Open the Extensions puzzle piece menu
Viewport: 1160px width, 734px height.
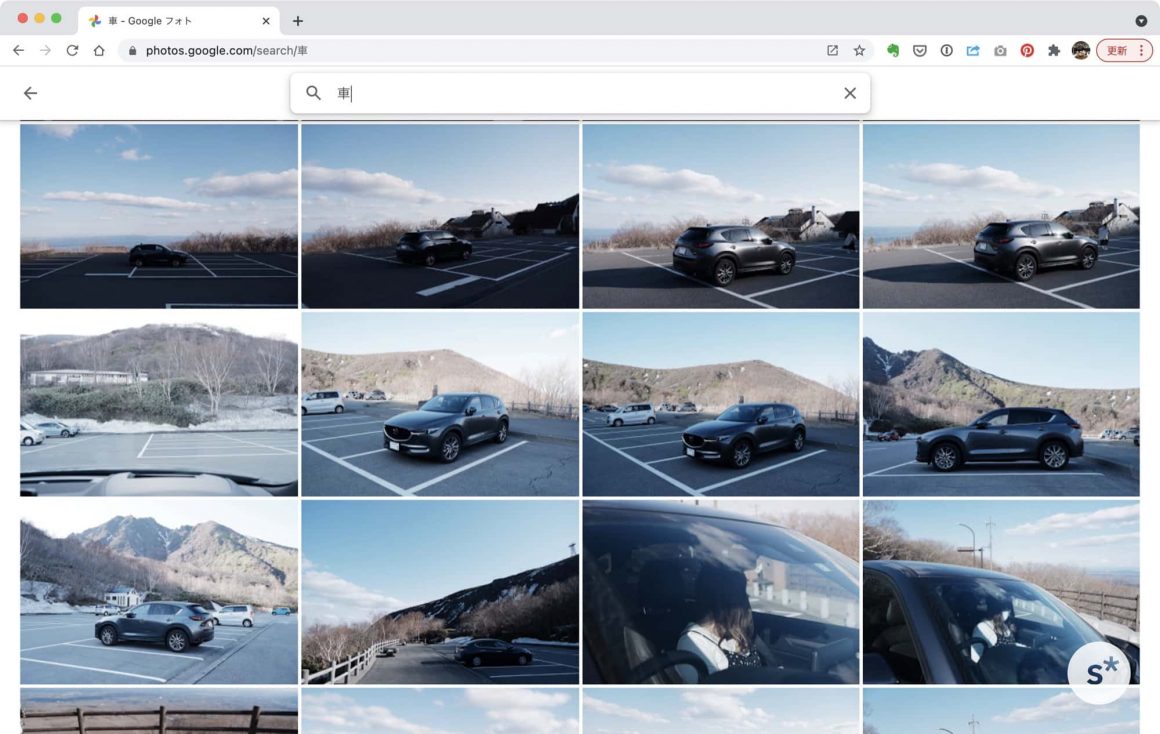tap(1053, 50)
